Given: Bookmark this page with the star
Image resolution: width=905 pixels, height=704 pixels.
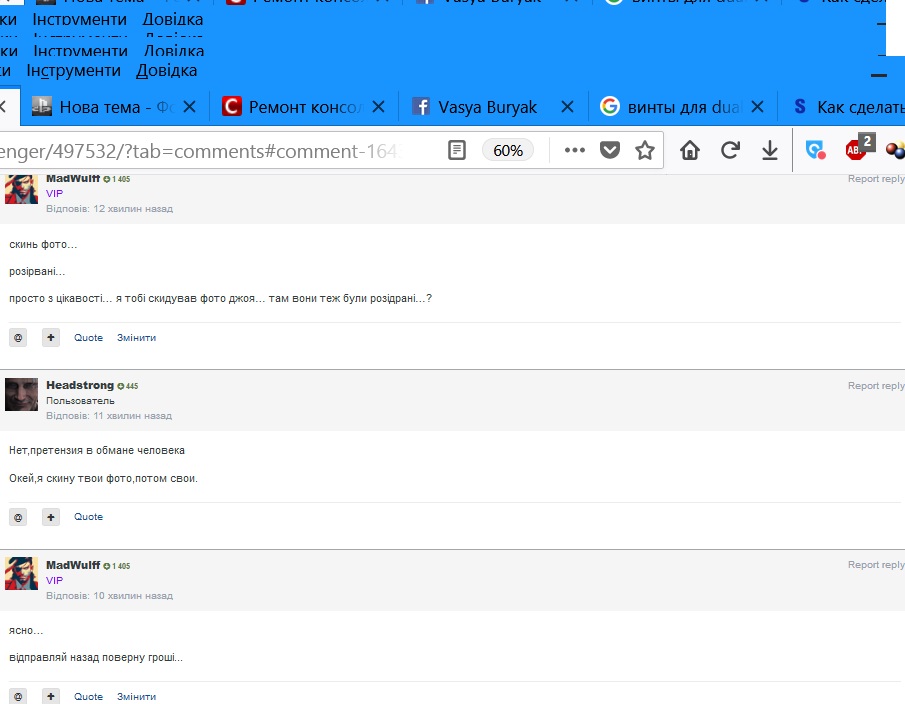Looking at the screenshot, I should (x=645, y=151).
